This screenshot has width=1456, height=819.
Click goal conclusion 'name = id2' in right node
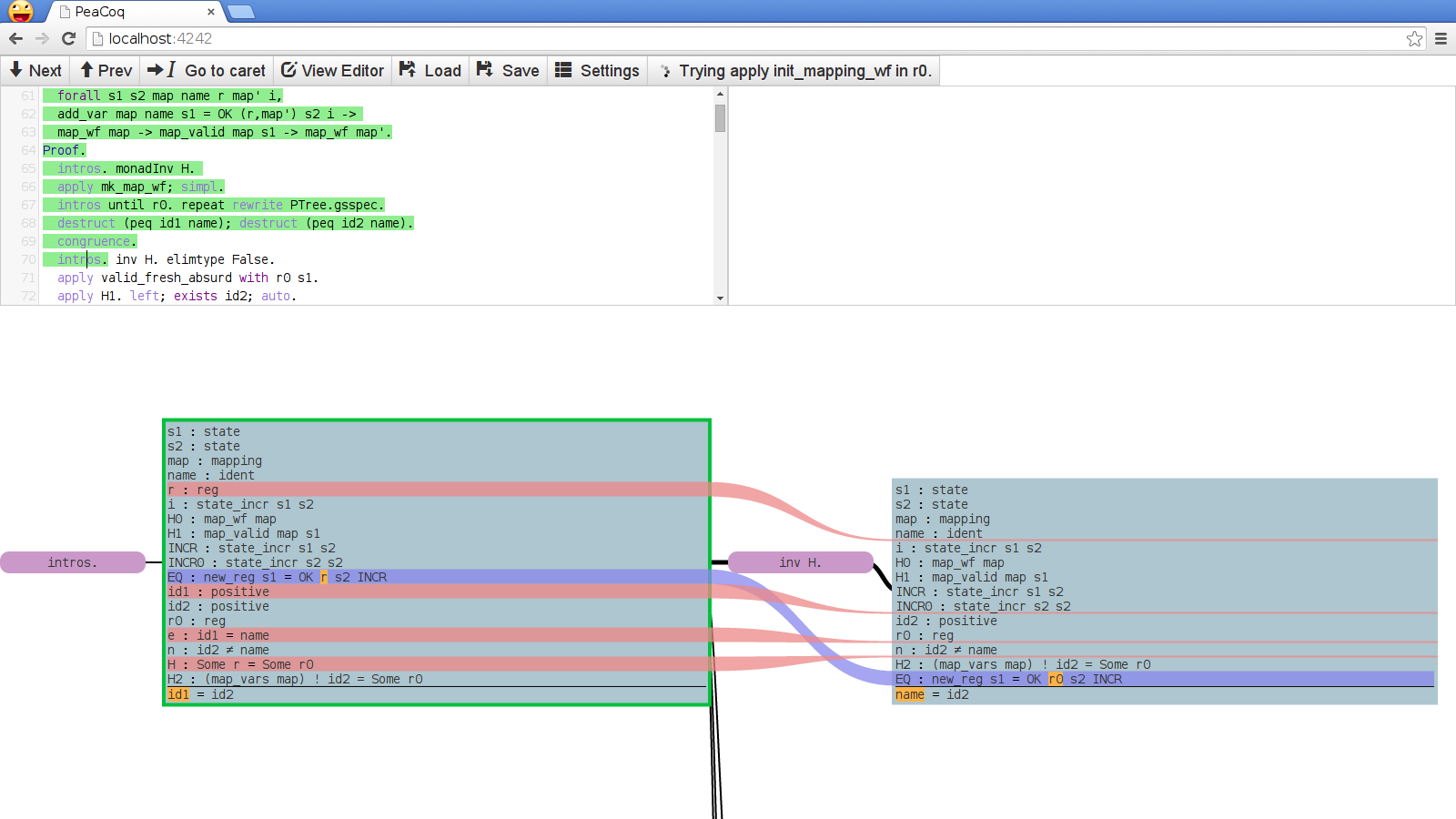tap(932, 694)
